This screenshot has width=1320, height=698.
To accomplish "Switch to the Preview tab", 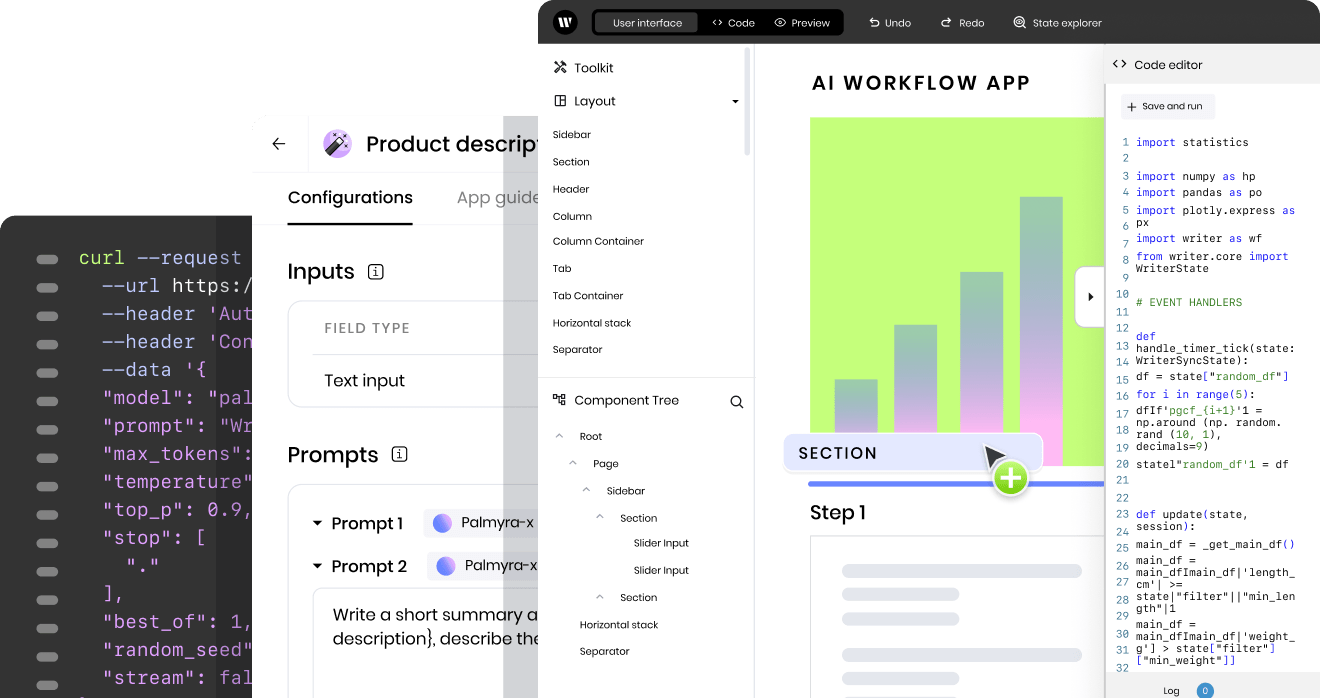I will (x=803, y=22).
